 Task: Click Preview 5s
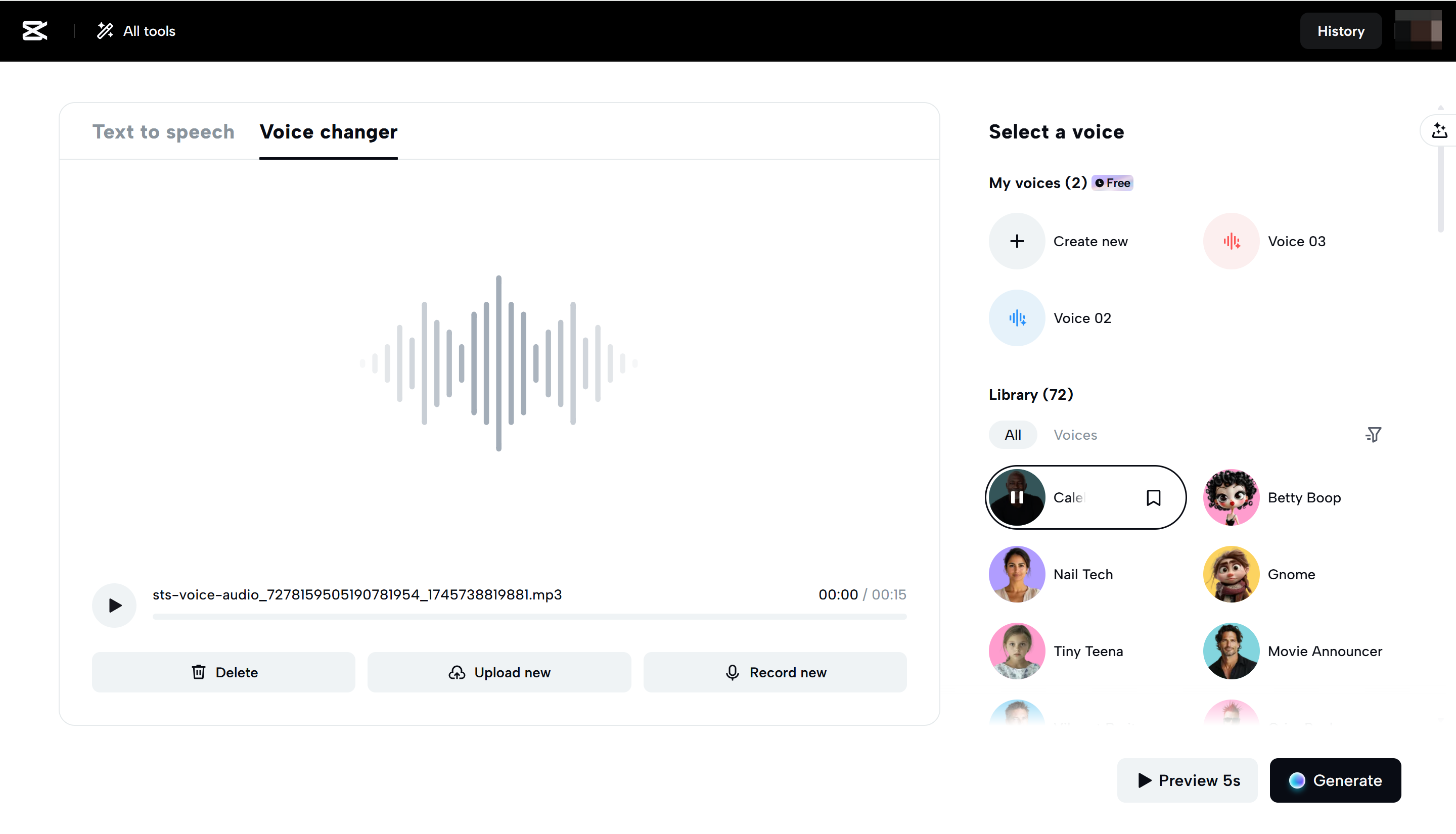point(1187,780)
